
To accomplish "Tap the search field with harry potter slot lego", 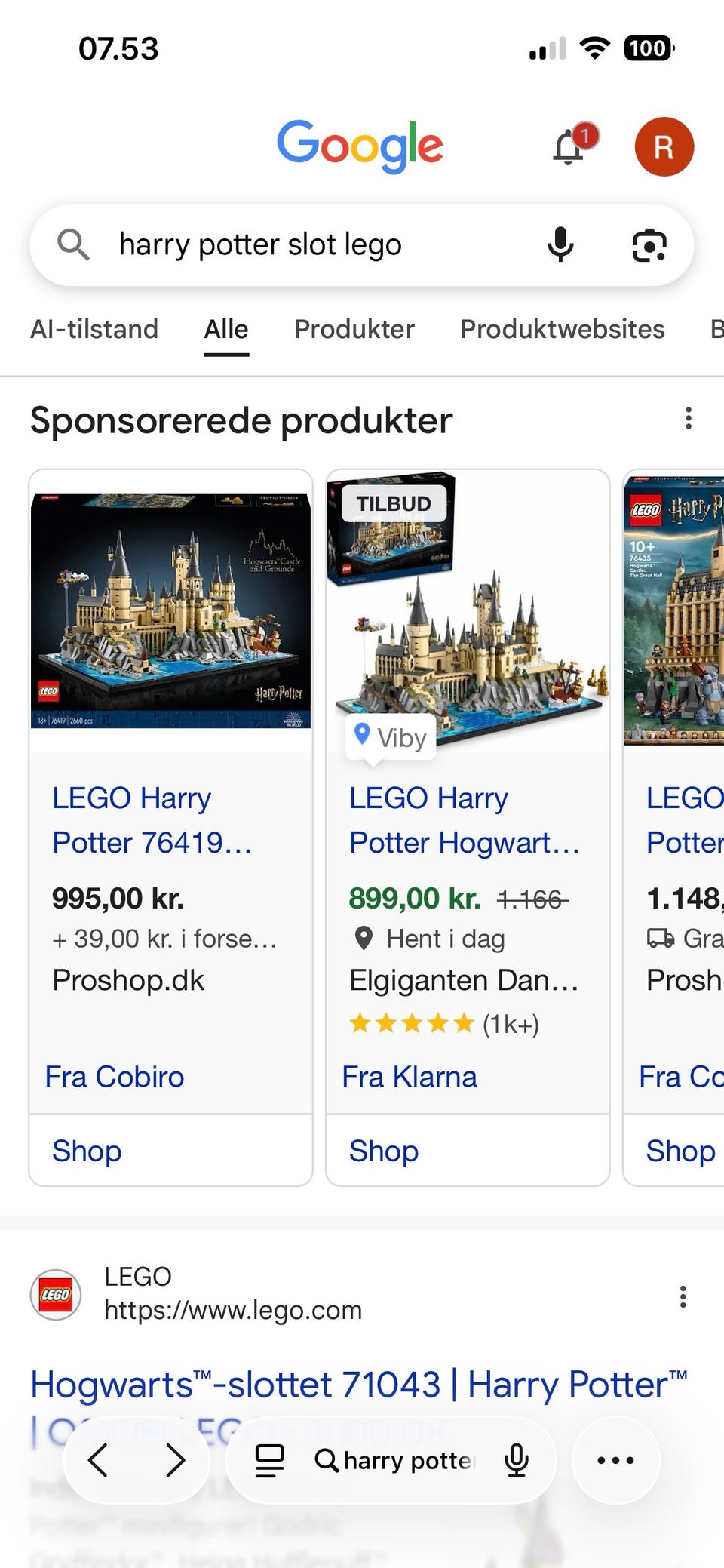I will [302, 244].
